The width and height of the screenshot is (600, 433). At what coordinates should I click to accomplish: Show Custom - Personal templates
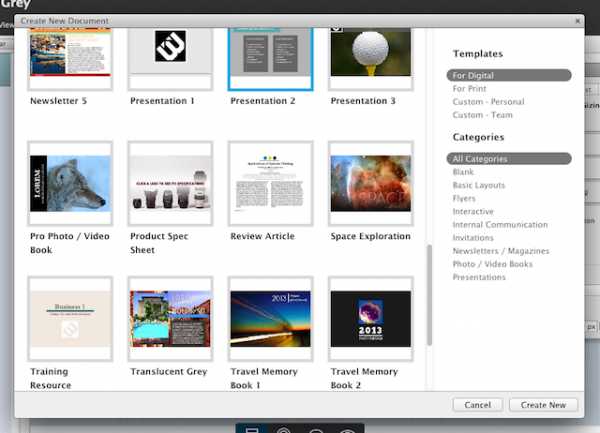click(488, 102)
